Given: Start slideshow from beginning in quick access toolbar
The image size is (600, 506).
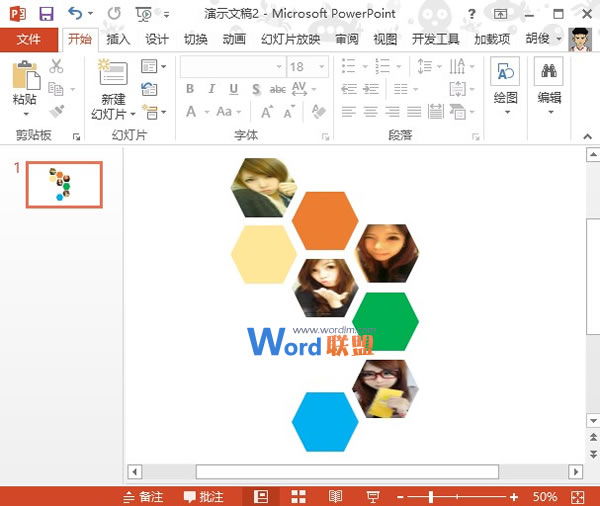Looking at the screenshot, I should (144, 14).
